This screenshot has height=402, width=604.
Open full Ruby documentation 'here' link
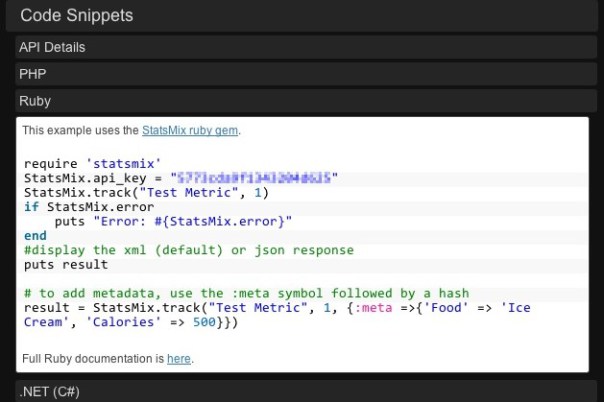tap(179, 358)
